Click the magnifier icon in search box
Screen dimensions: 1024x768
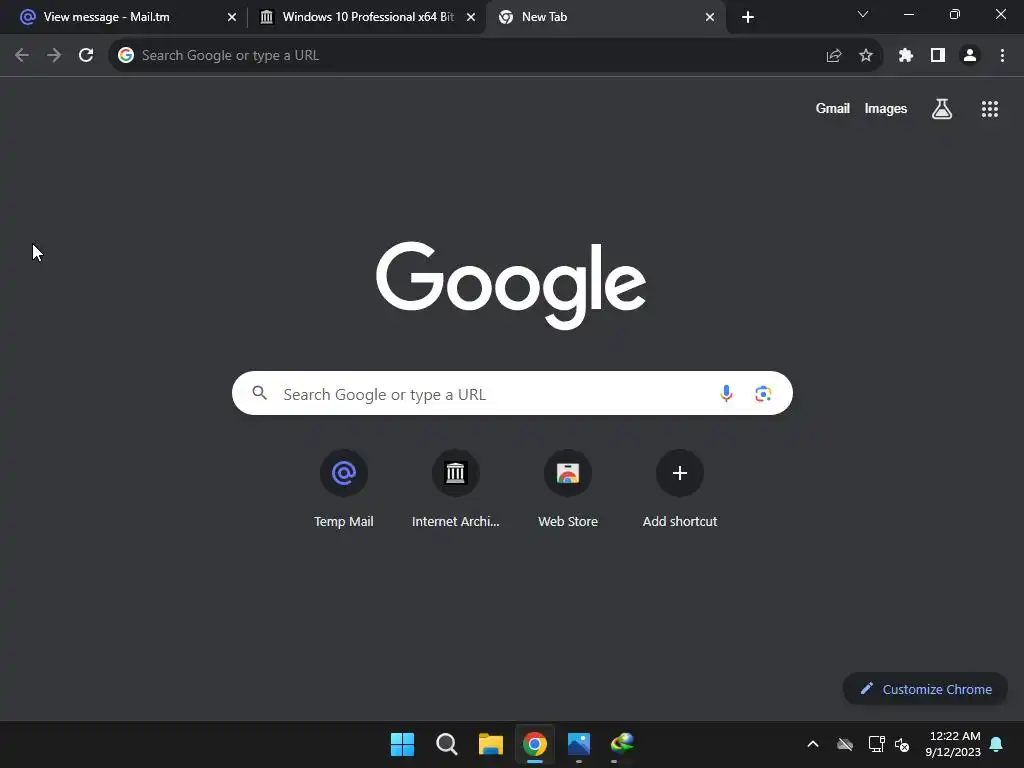[260, 393]
